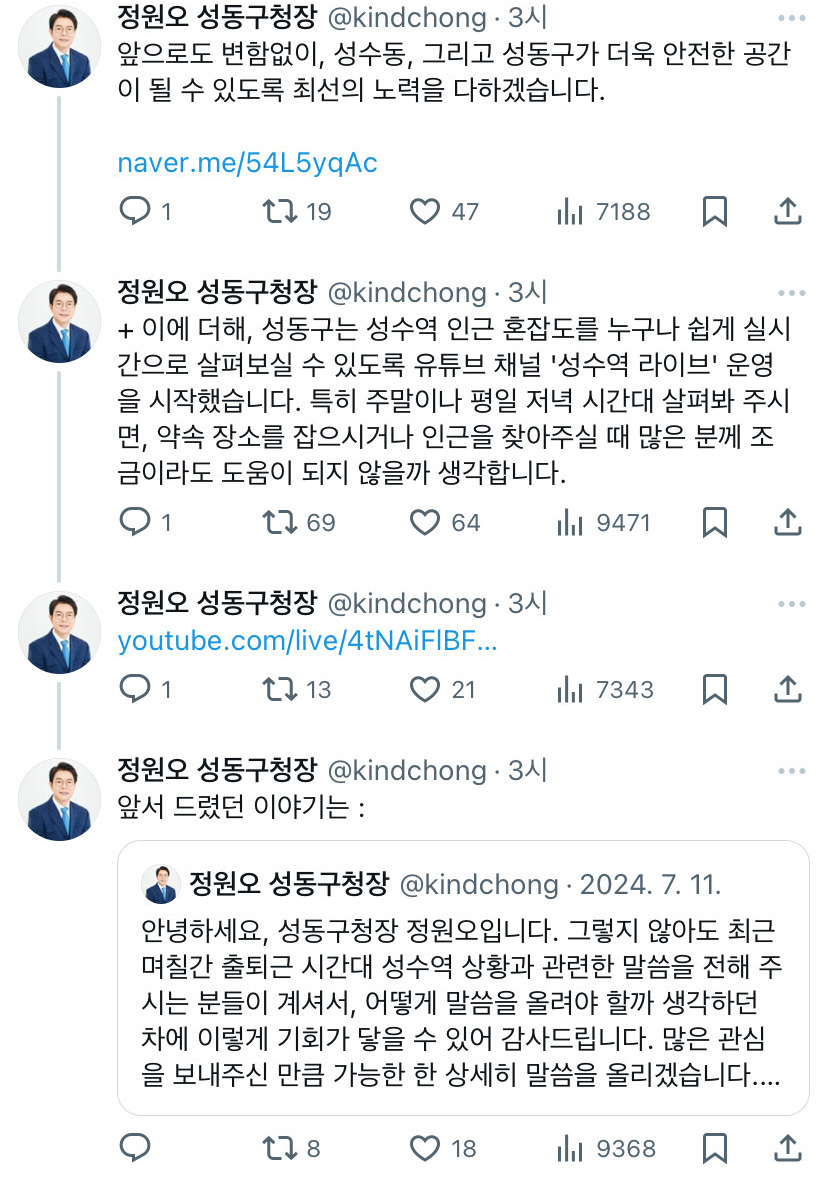Bookmark the naver.me link tweet

[714, 211]
